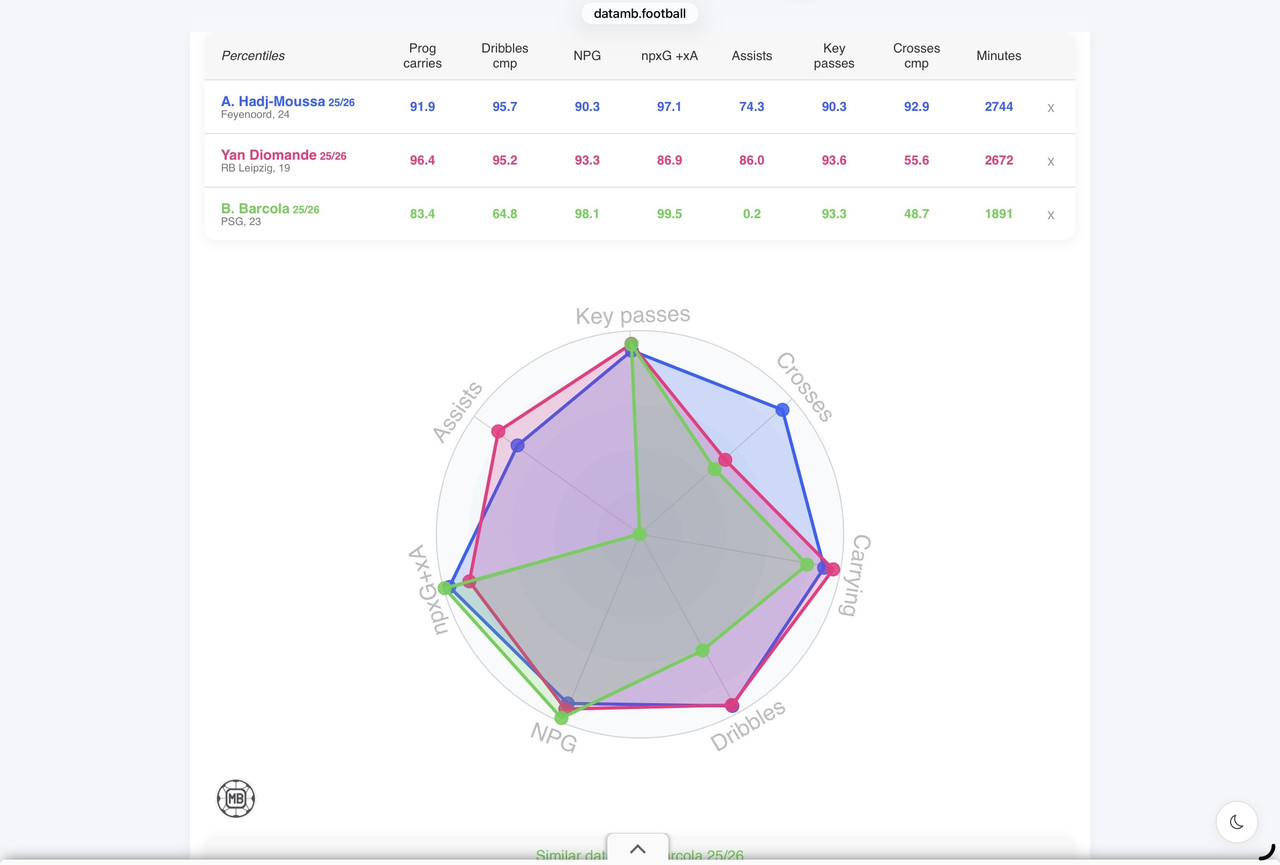Viewport: 1280px width, 865px height.
Task: Open Yan Diomande 25/26 player name
Action: [x=284, y=155]
